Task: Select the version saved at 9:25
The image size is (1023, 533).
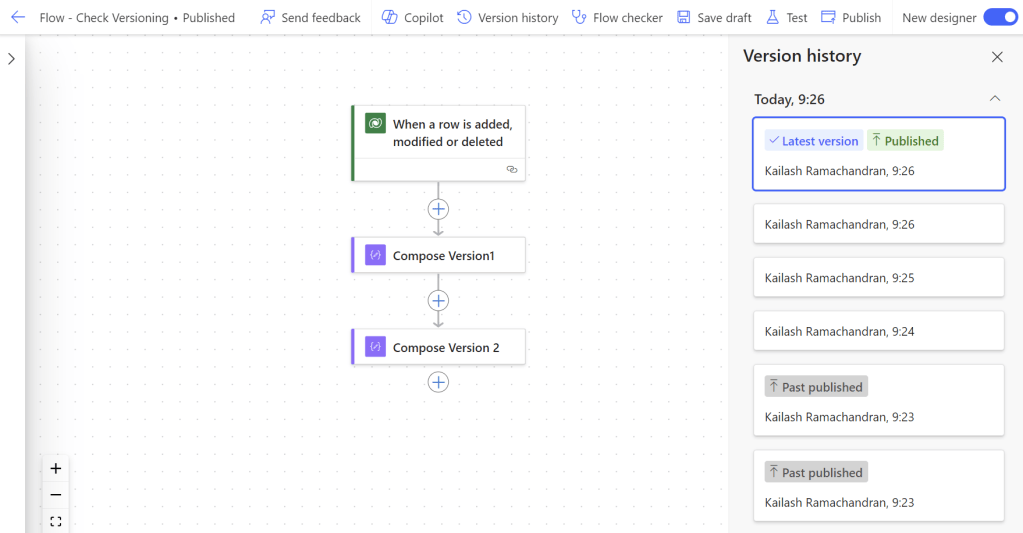Action: [x=878, y=277]
